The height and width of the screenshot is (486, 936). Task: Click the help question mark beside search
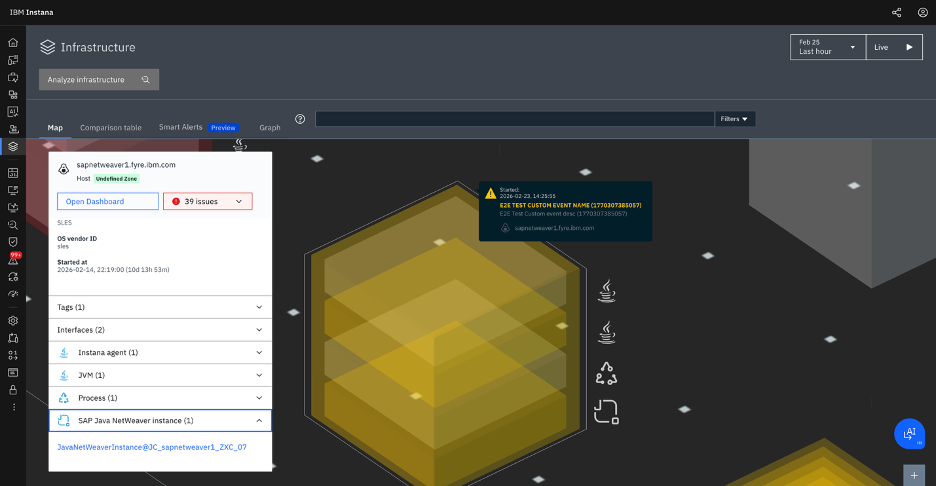[300, 119]
